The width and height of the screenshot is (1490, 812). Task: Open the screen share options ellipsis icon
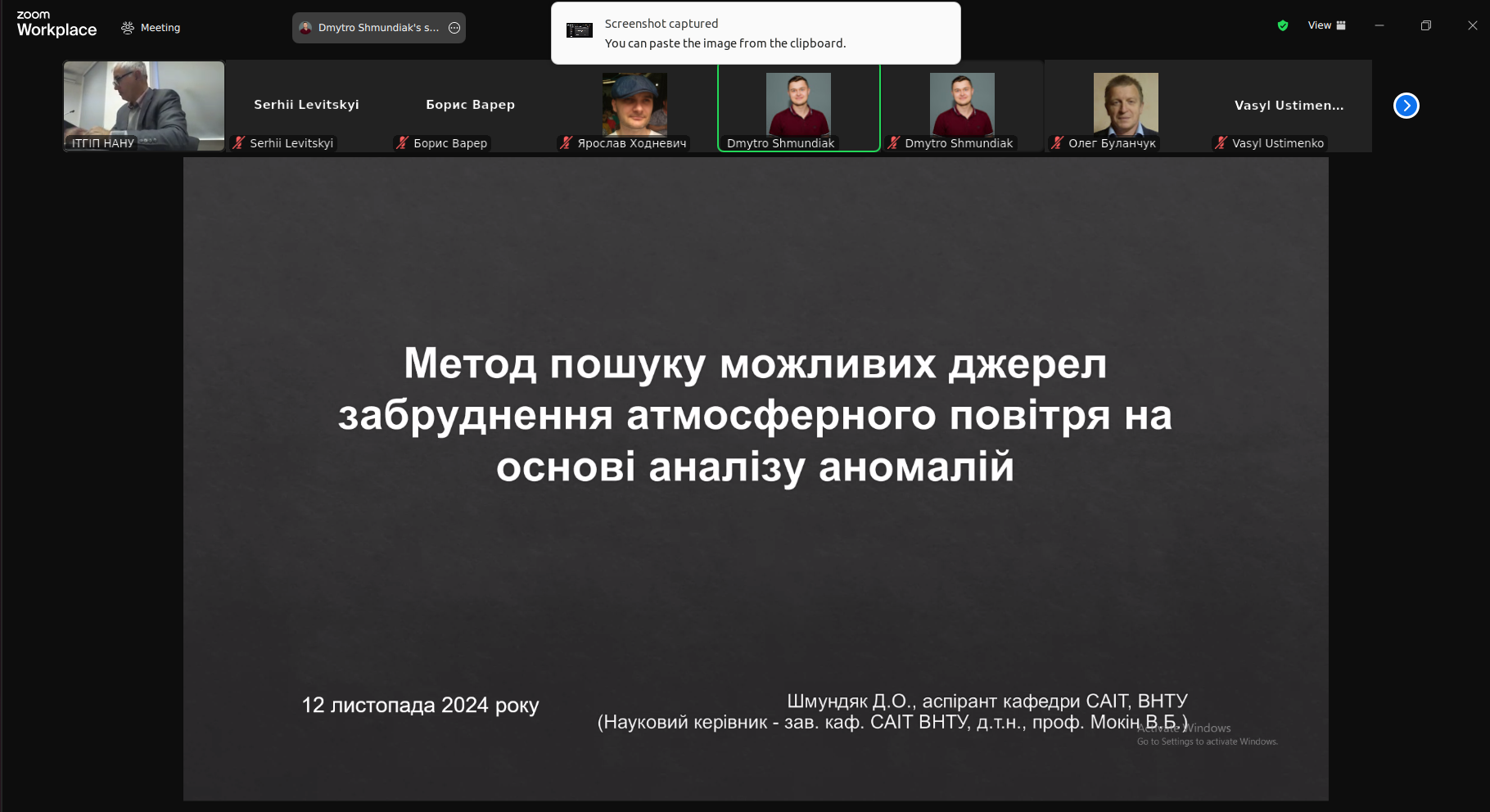[454, 28]
